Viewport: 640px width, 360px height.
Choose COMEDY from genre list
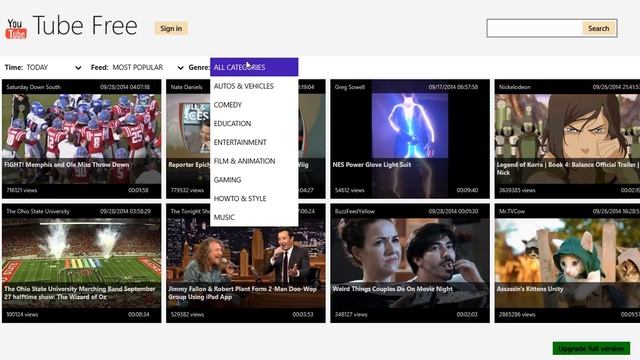254,105
